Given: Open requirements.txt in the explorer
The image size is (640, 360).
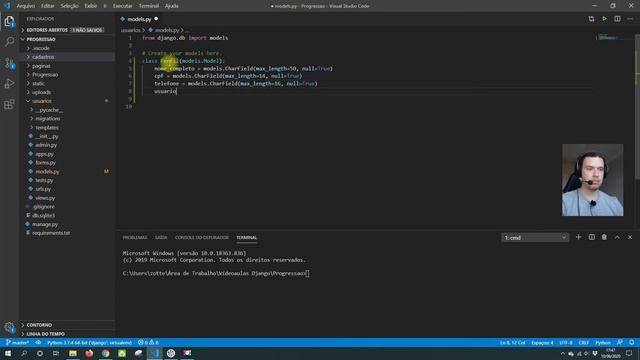Looking at the screenshot, I should tap(51, 233).
